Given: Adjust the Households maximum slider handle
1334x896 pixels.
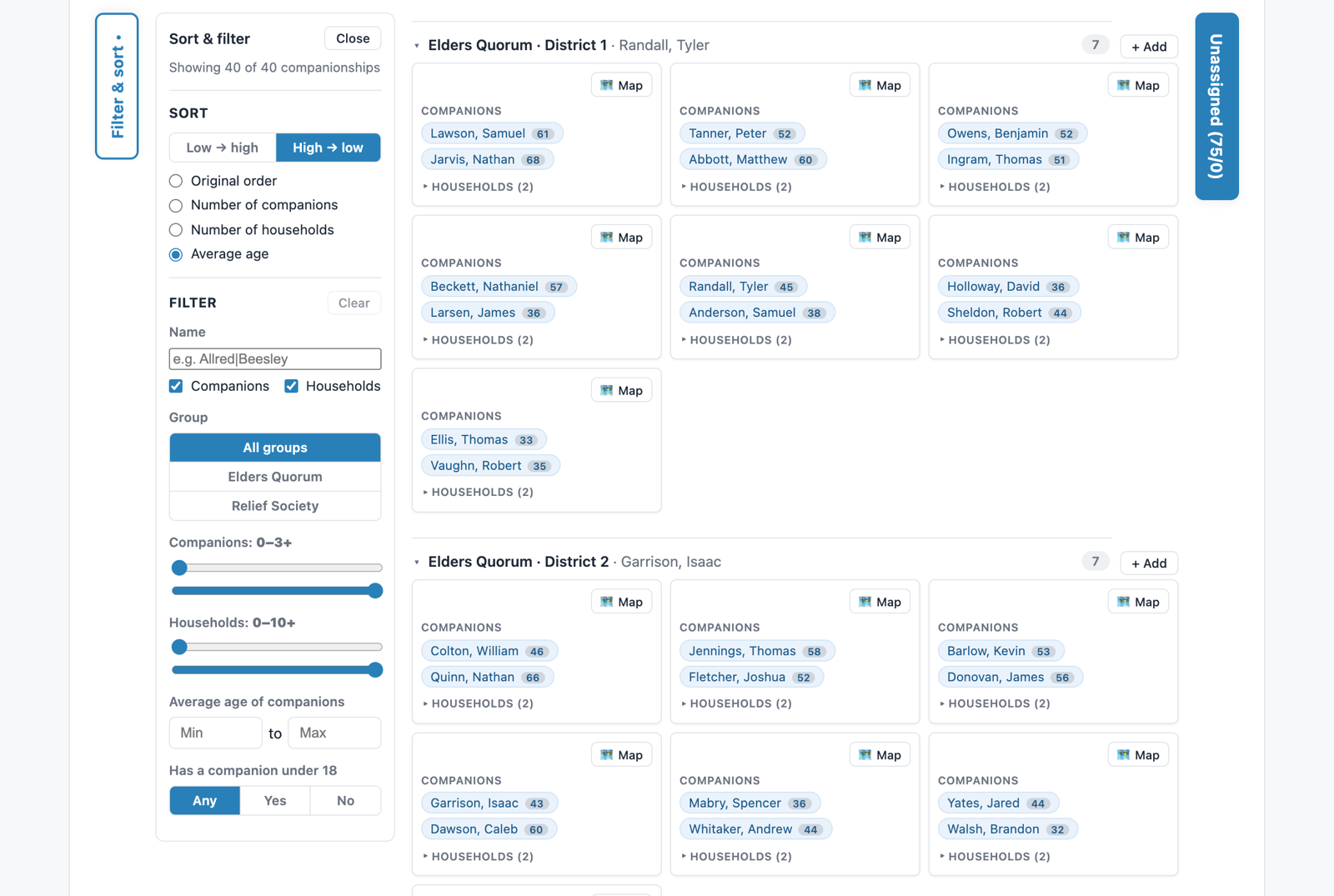Looking at the screenshot, I should [375, 669].
